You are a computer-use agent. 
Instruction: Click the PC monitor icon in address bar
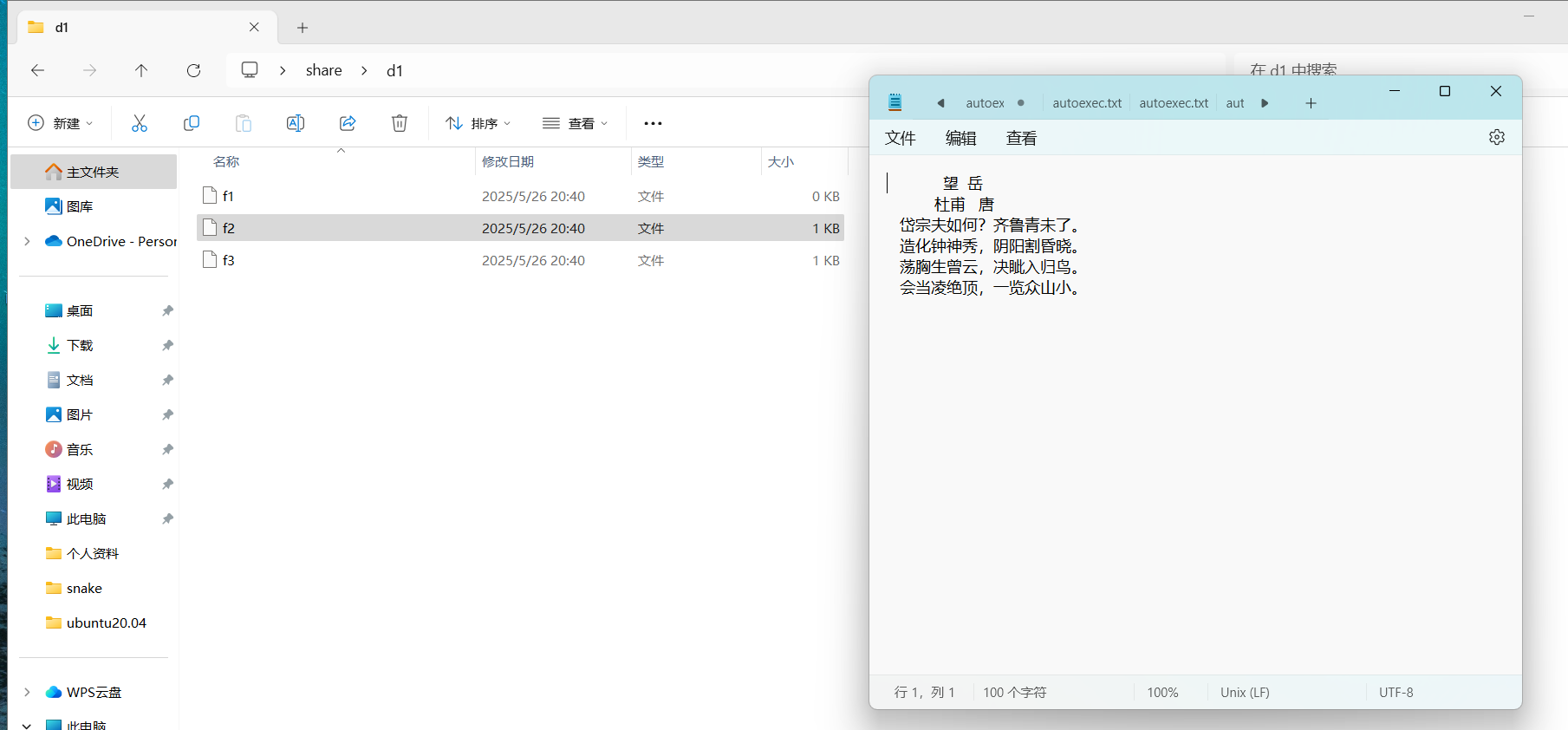pos(250,70)
